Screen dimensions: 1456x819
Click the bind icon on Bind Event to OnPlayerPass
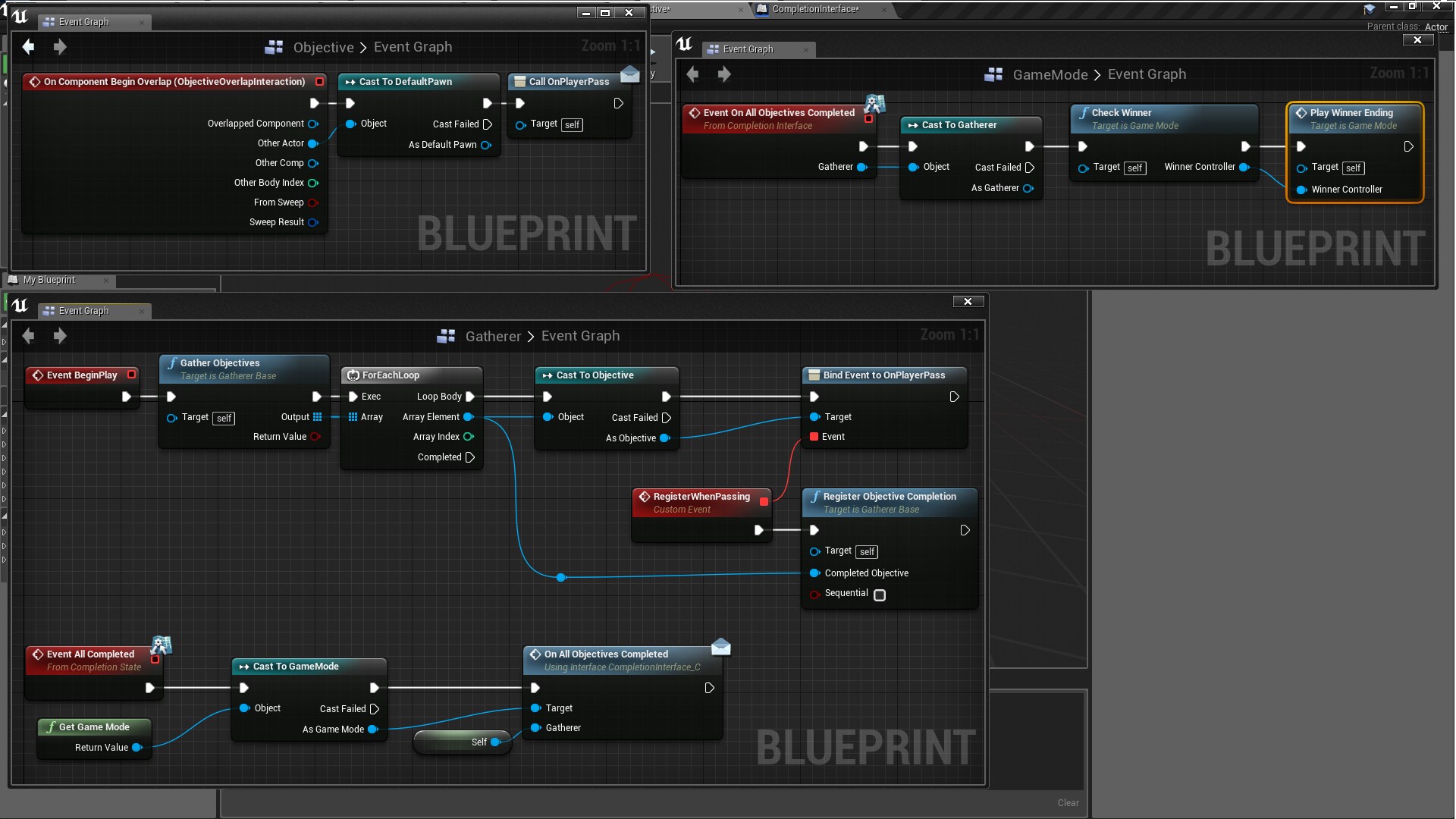tap(813, 375)
